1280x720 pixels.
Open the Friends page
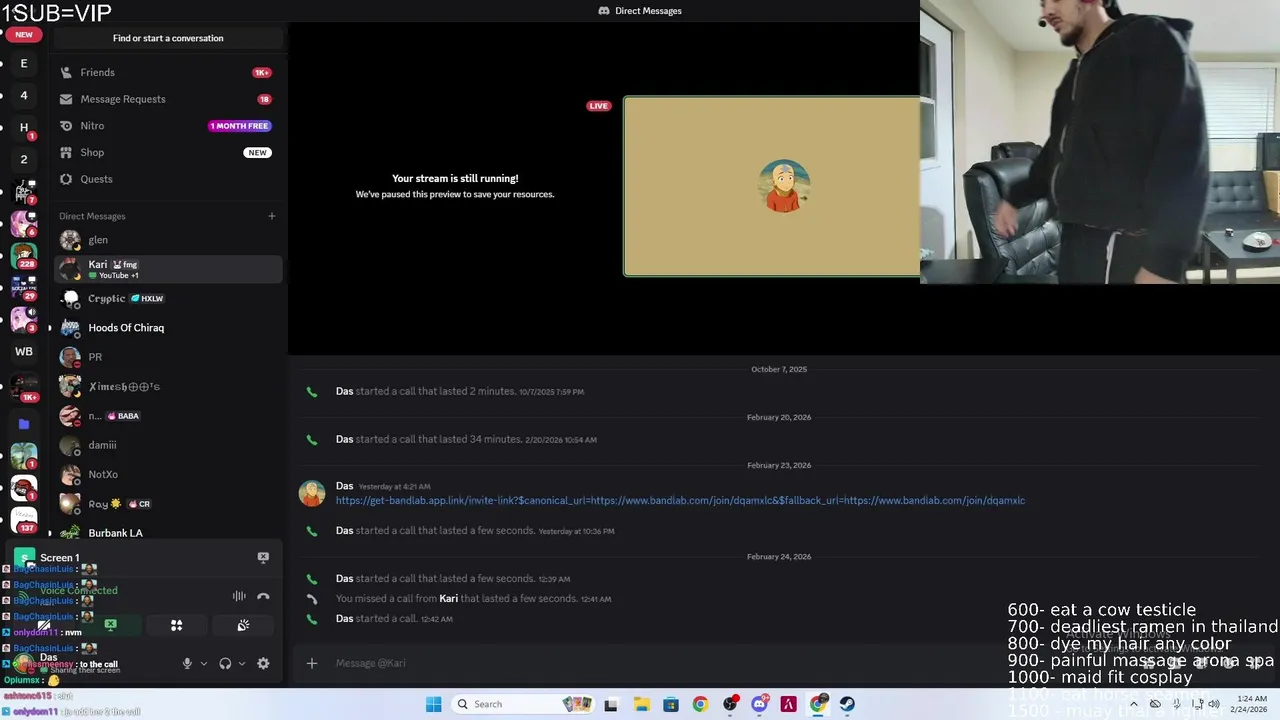pos(168,72)
